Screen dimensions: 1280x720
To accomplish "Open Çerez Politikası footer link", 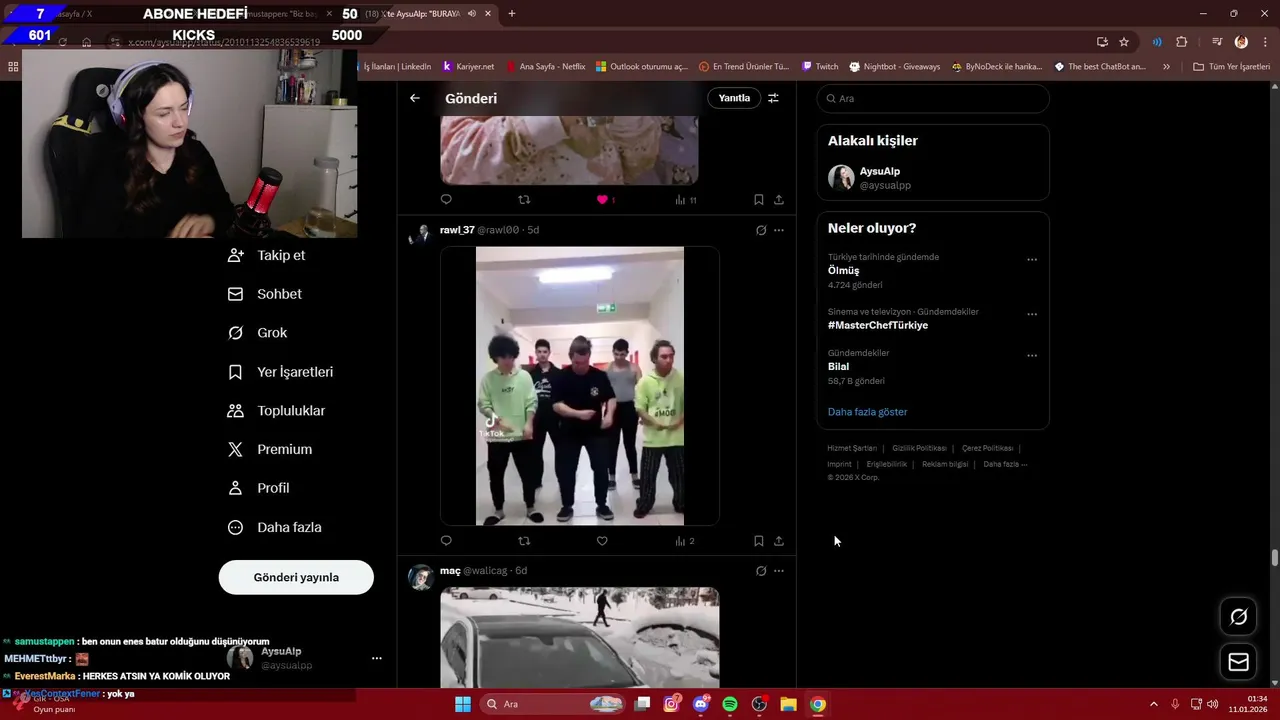I will pos(987,448).
